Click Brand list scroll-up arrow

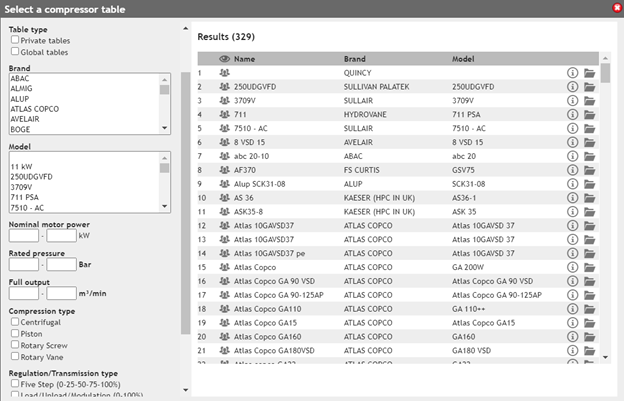164,79
